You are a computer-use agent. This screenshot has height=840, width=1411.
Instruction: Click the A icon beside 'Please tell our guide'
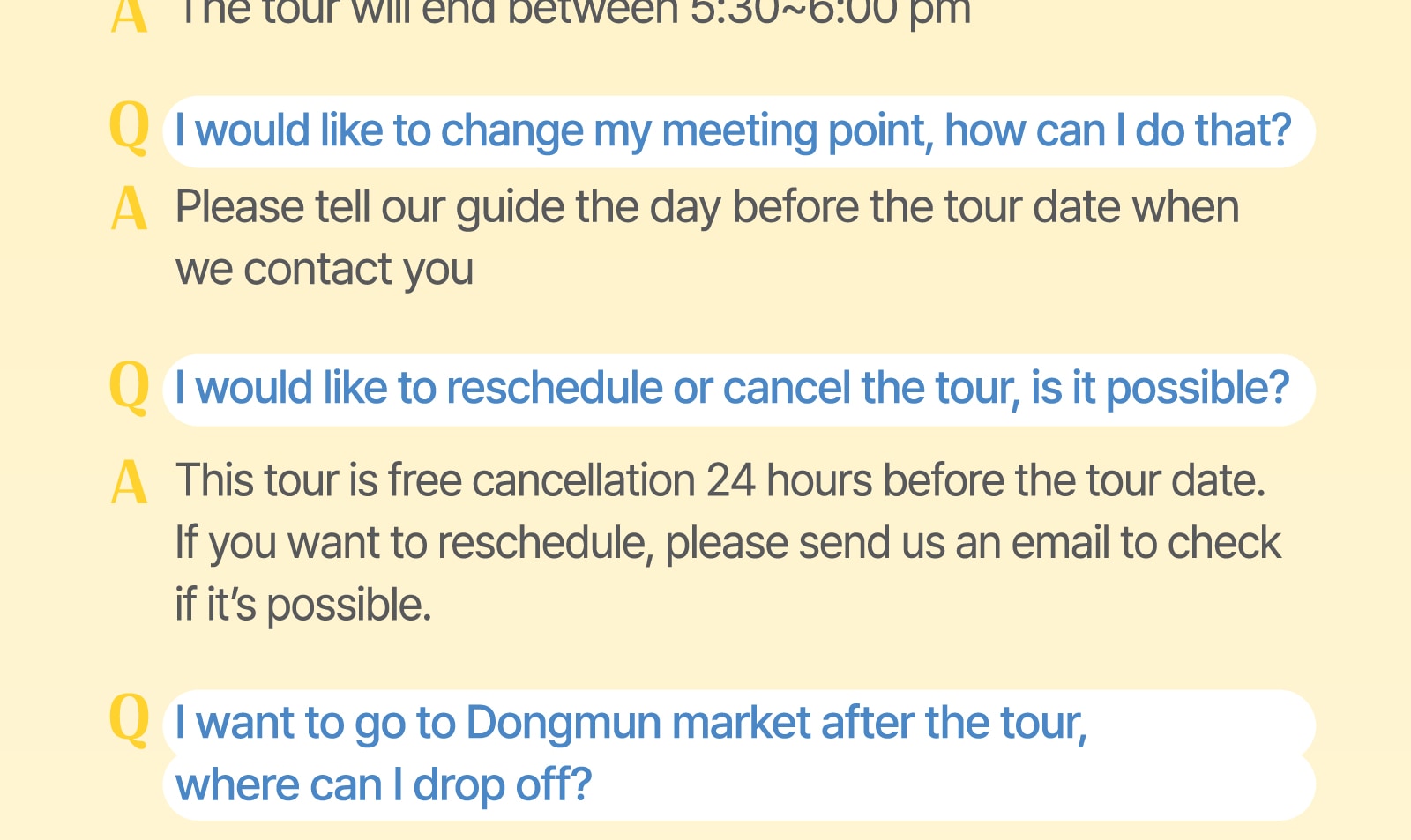tap(129, 209)
